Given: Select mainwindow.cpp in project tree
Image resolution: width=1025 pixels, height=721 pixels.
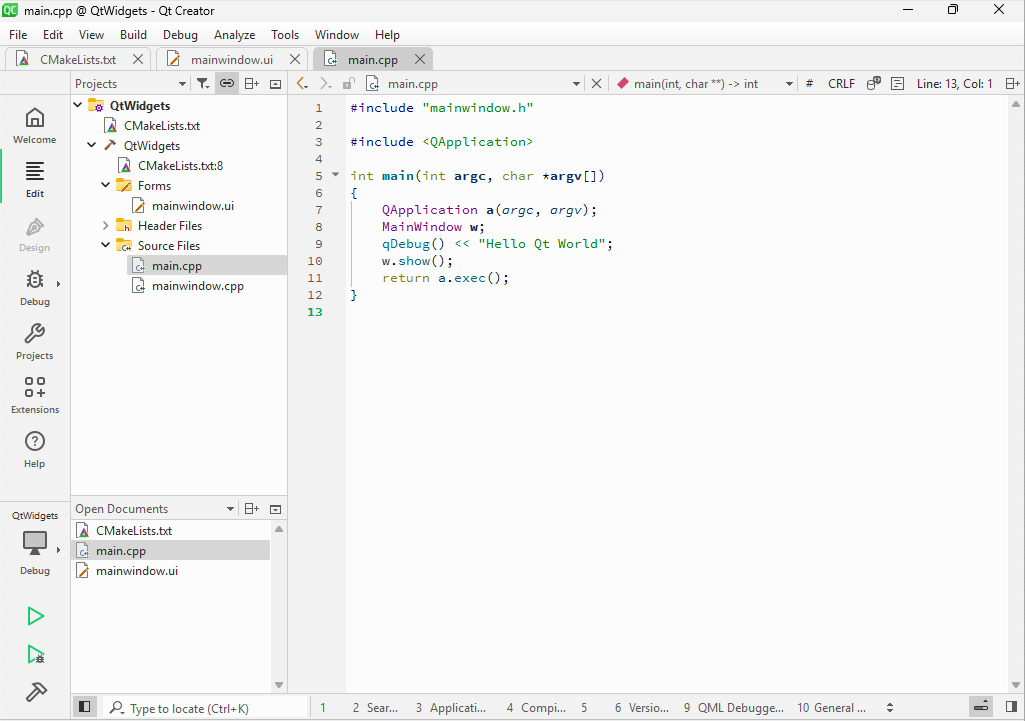Looking at the screenshot, I should coord(197,286).
